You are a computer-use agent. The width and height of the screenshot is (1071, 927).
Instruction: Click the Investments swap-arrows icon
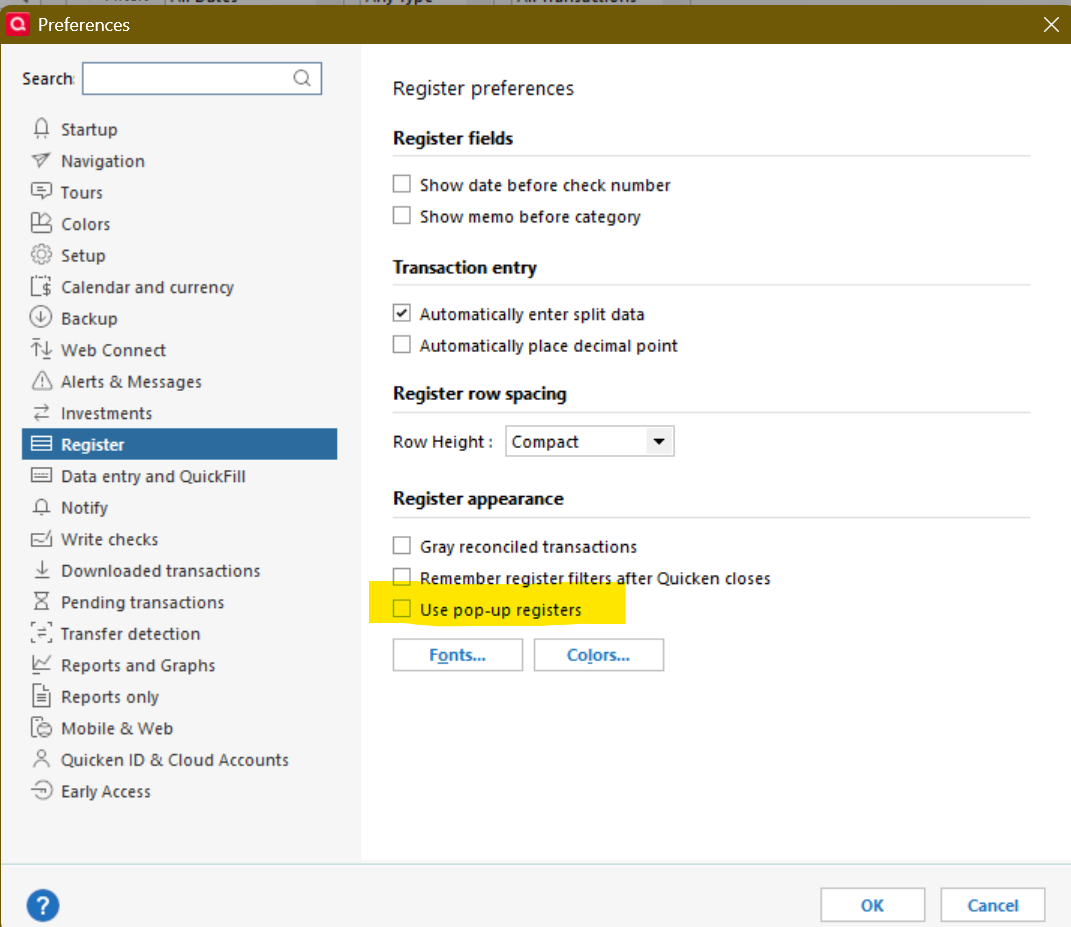coord(41,412)
